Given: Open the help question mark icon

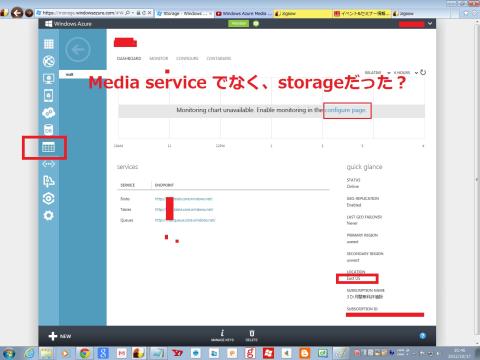Looking at the screenshot, I should [423, 336].
